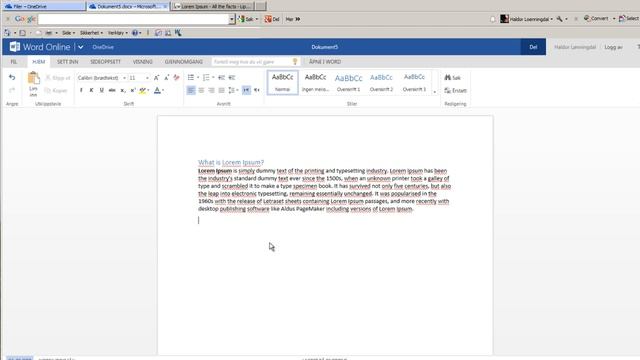The image size is (640, 360).
Task: Open the numbering style dropdown arrow
Action: click(x=213, y=78)
